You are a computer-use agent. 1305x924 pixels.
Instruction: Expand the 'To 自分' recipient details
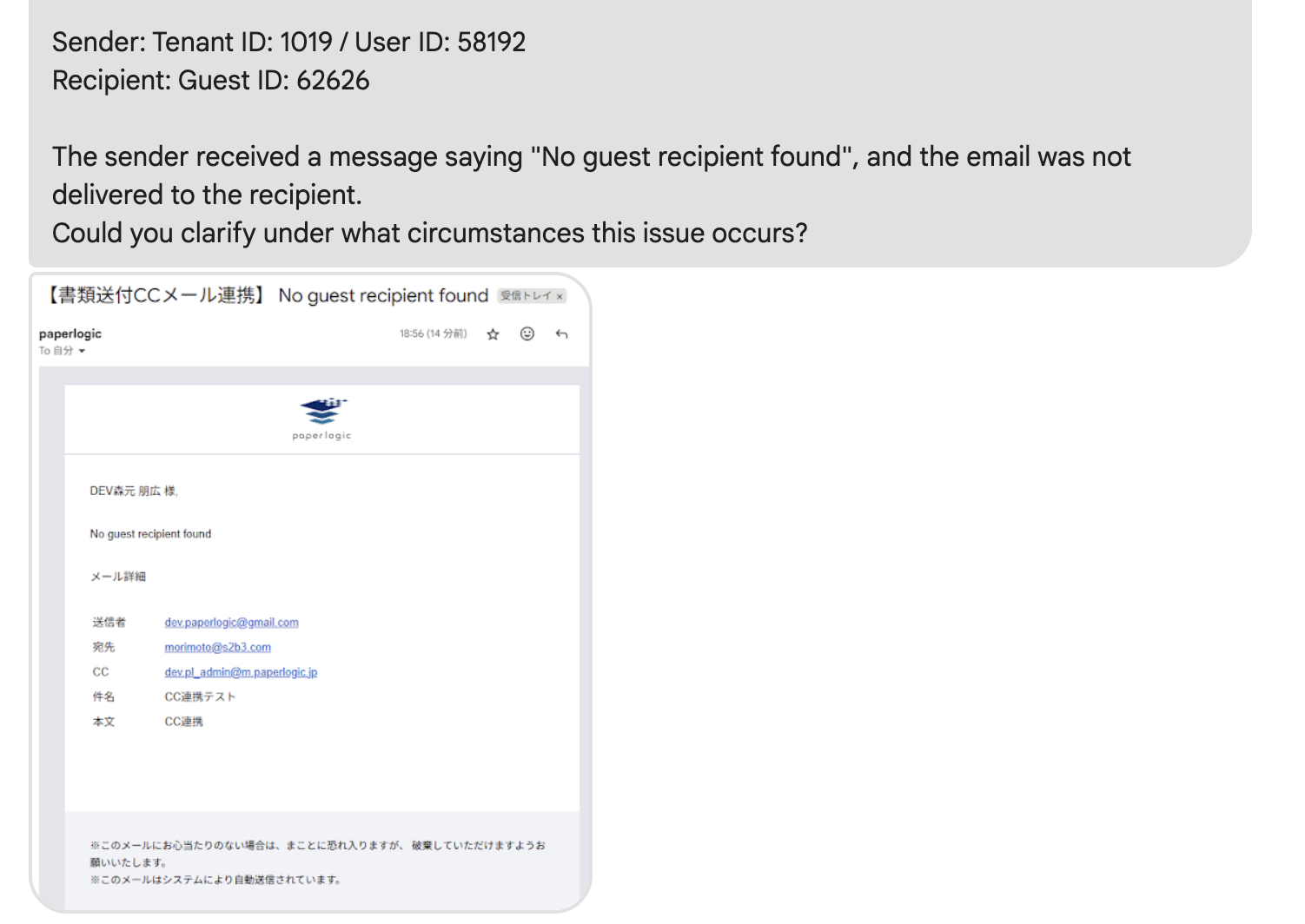point(82,351)
